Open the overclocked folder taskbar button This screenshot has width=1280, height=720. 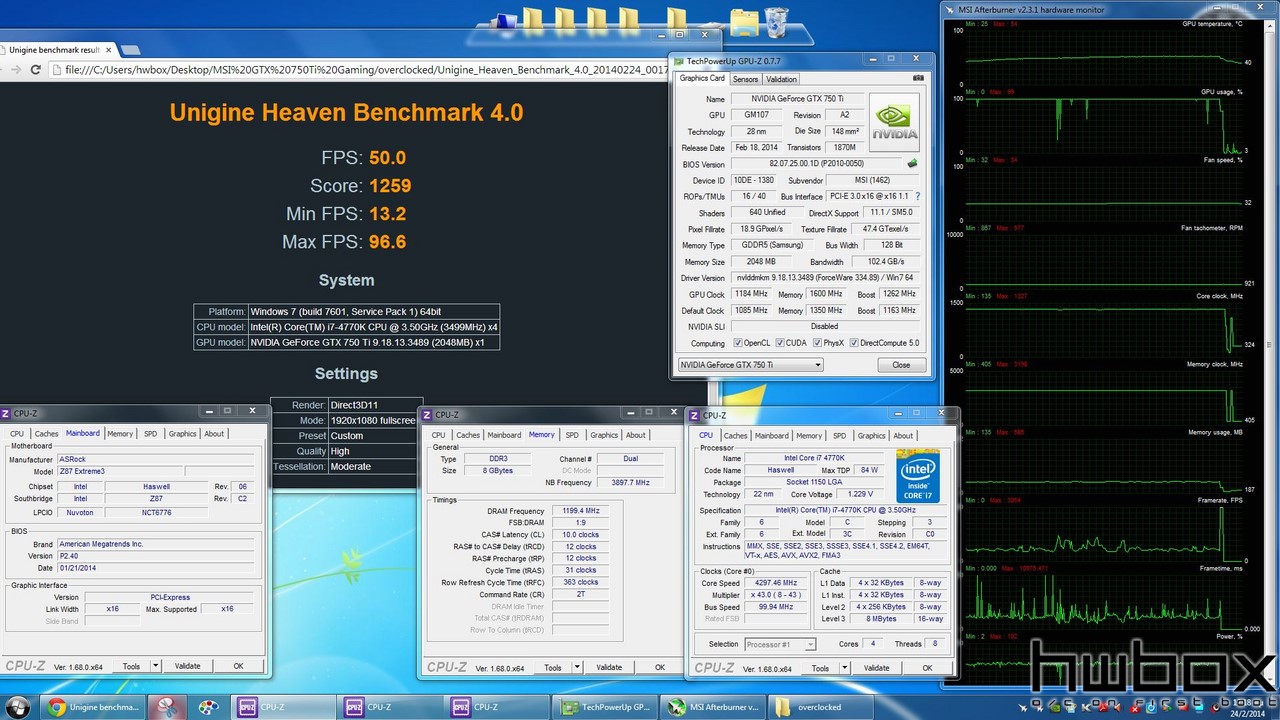[821, 707]
